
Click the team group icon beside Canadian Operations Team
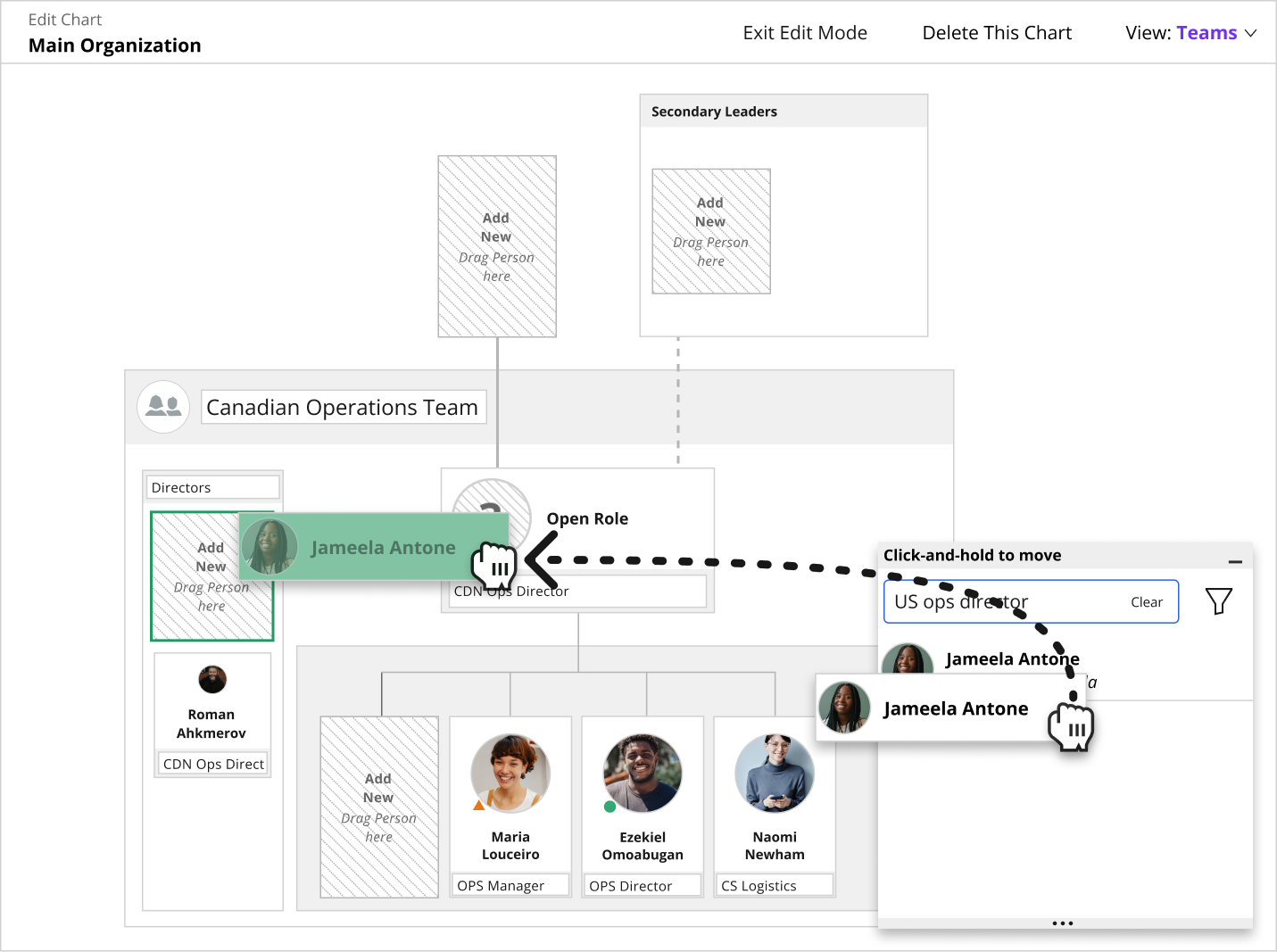163,407
